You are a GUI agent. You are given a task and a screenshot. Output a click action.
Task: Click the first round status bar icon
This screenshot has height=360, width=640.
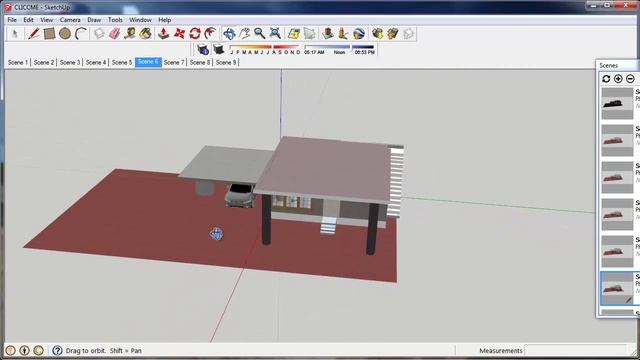pos(11,350)
